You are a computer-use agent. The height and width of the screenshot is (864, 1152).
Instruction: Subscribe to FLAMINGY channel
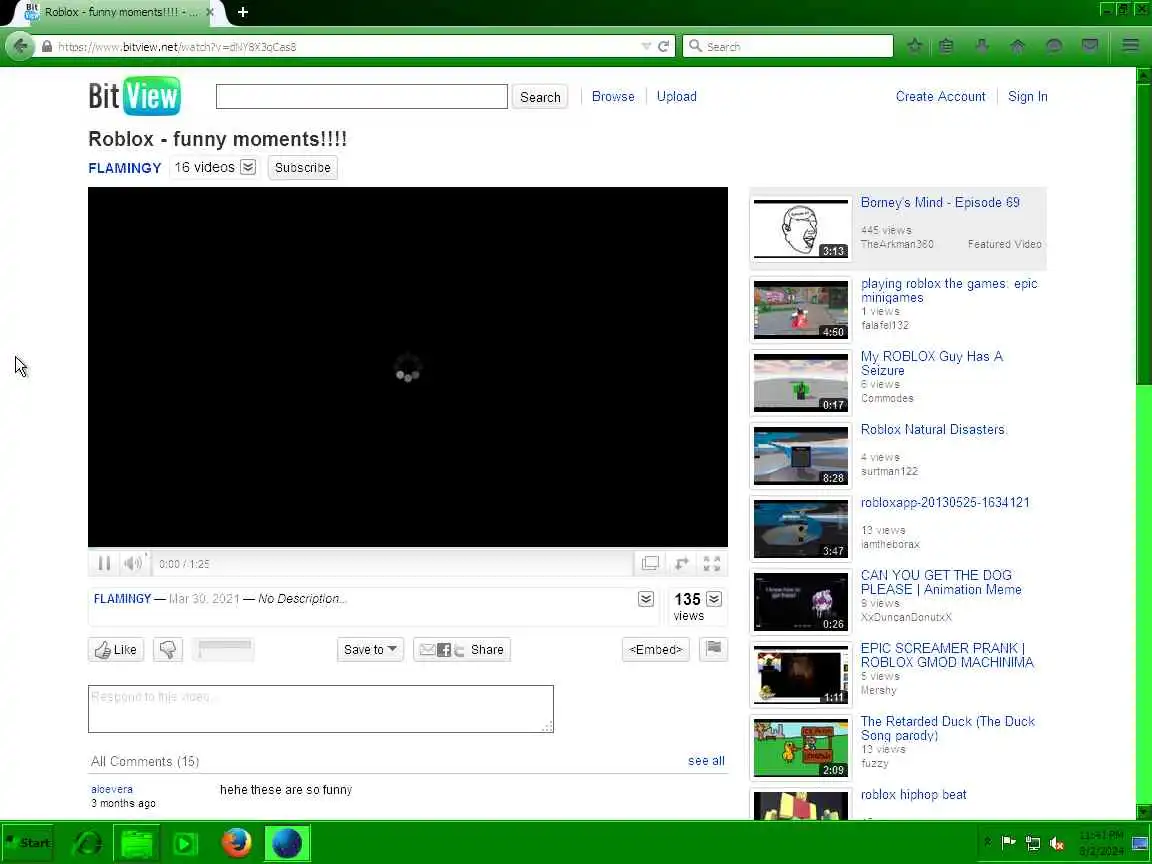click(303, 168)
